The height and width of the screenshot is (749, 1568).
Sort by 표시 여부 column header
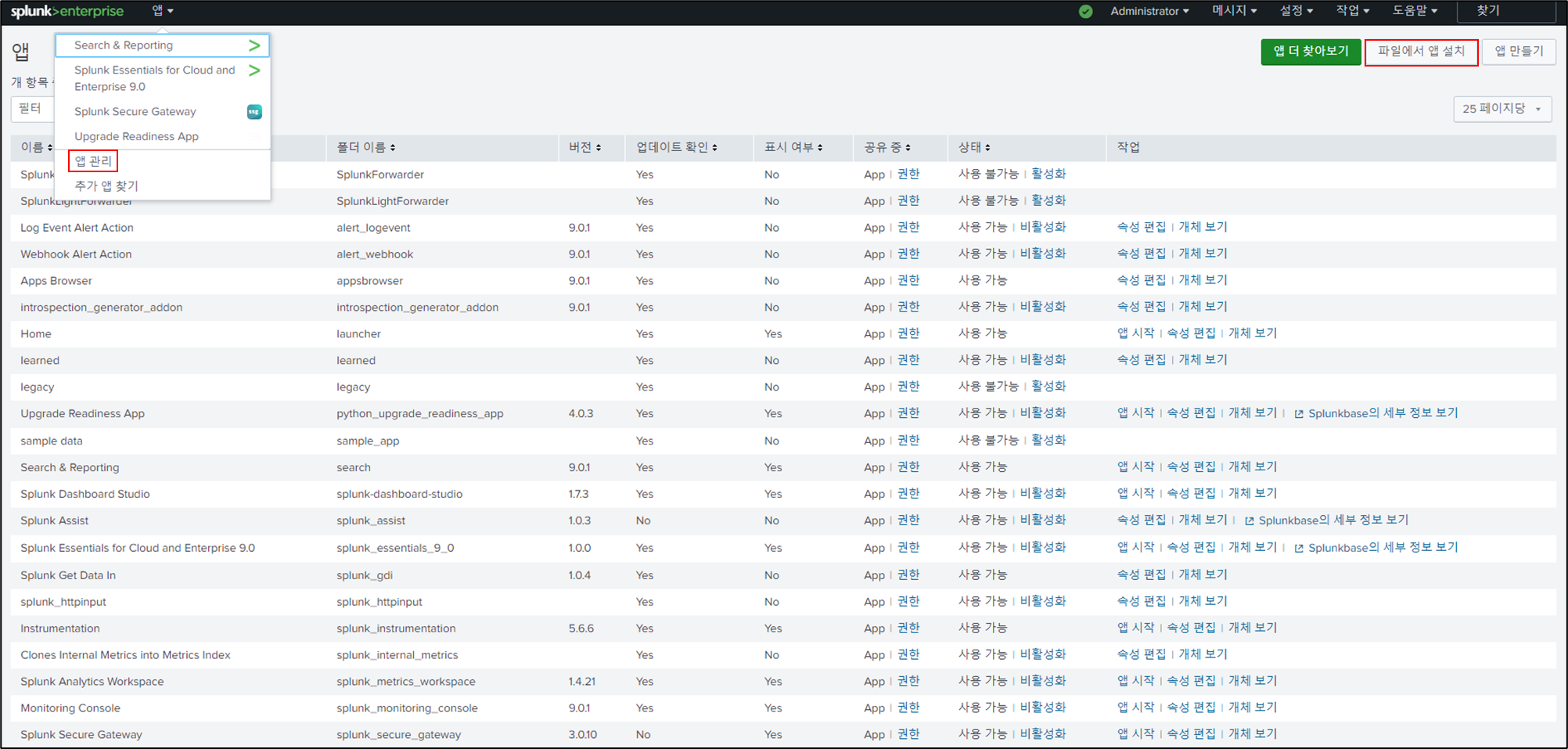[x=793, y=147]
